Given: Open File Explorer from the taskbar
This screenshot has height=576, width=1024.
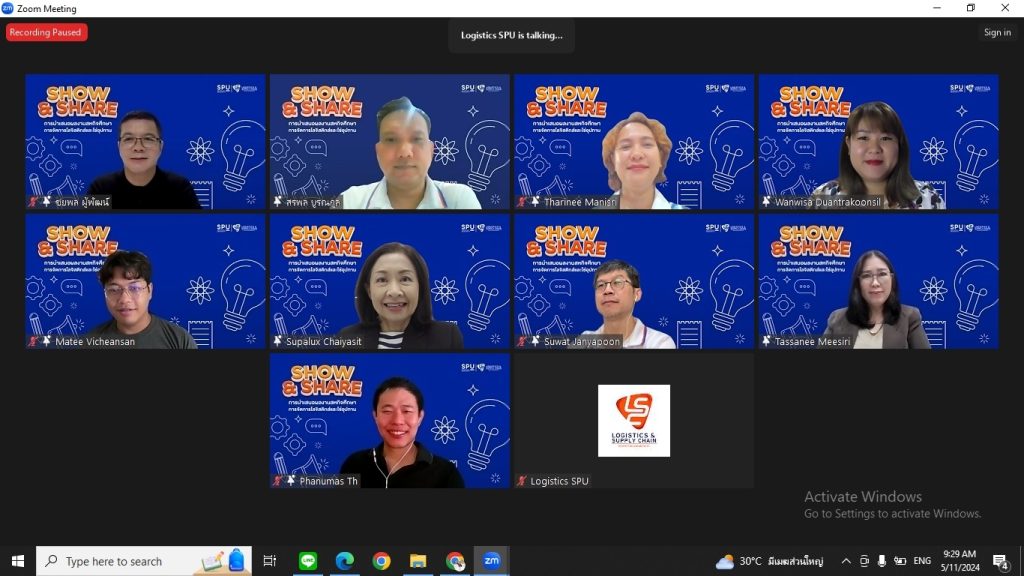Looking at the screenshot, I should pos(418,561).
